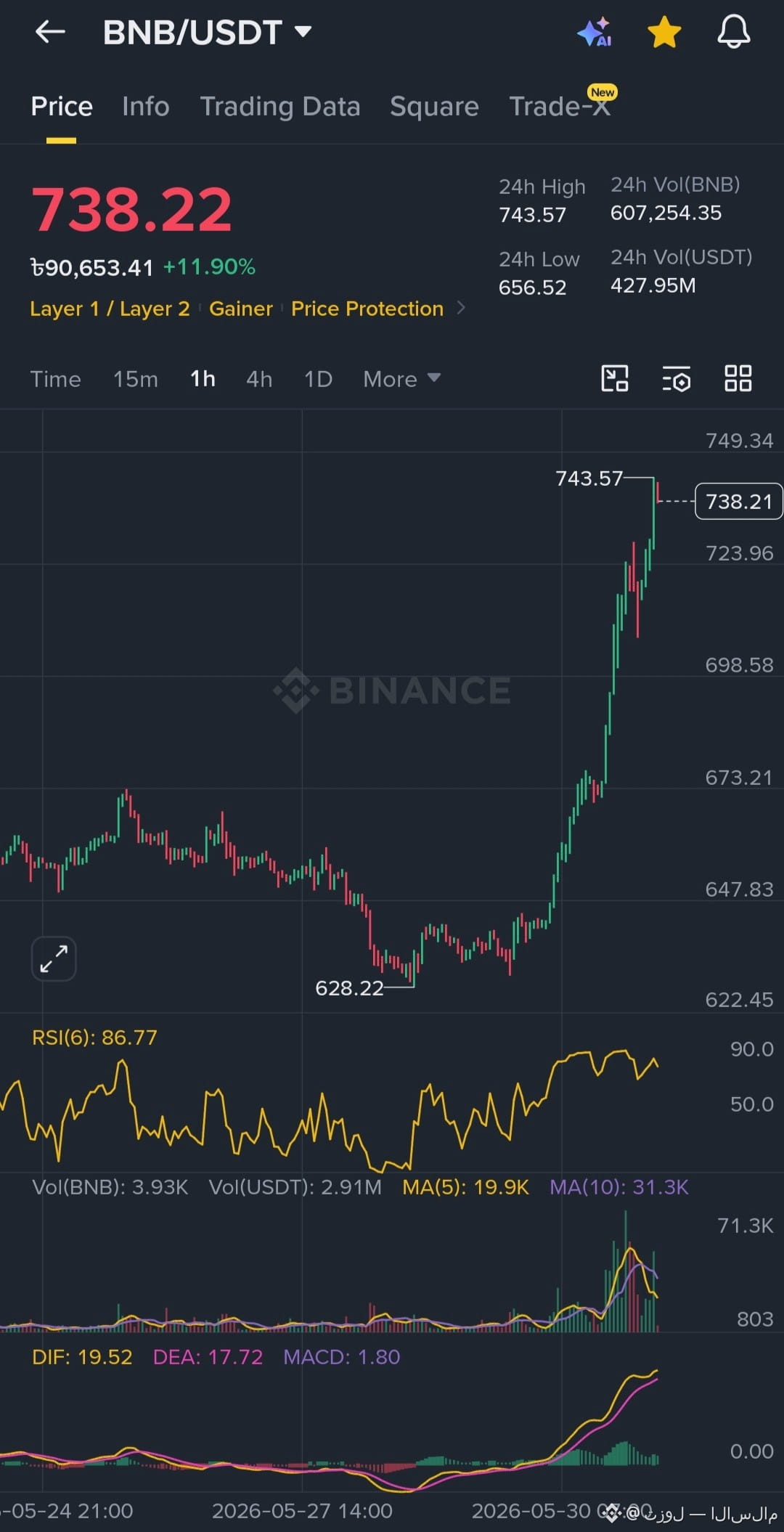784x1532 pixels.
Task: Tap the ৳90,653.41 converted price
Action: tap(91, 268)
